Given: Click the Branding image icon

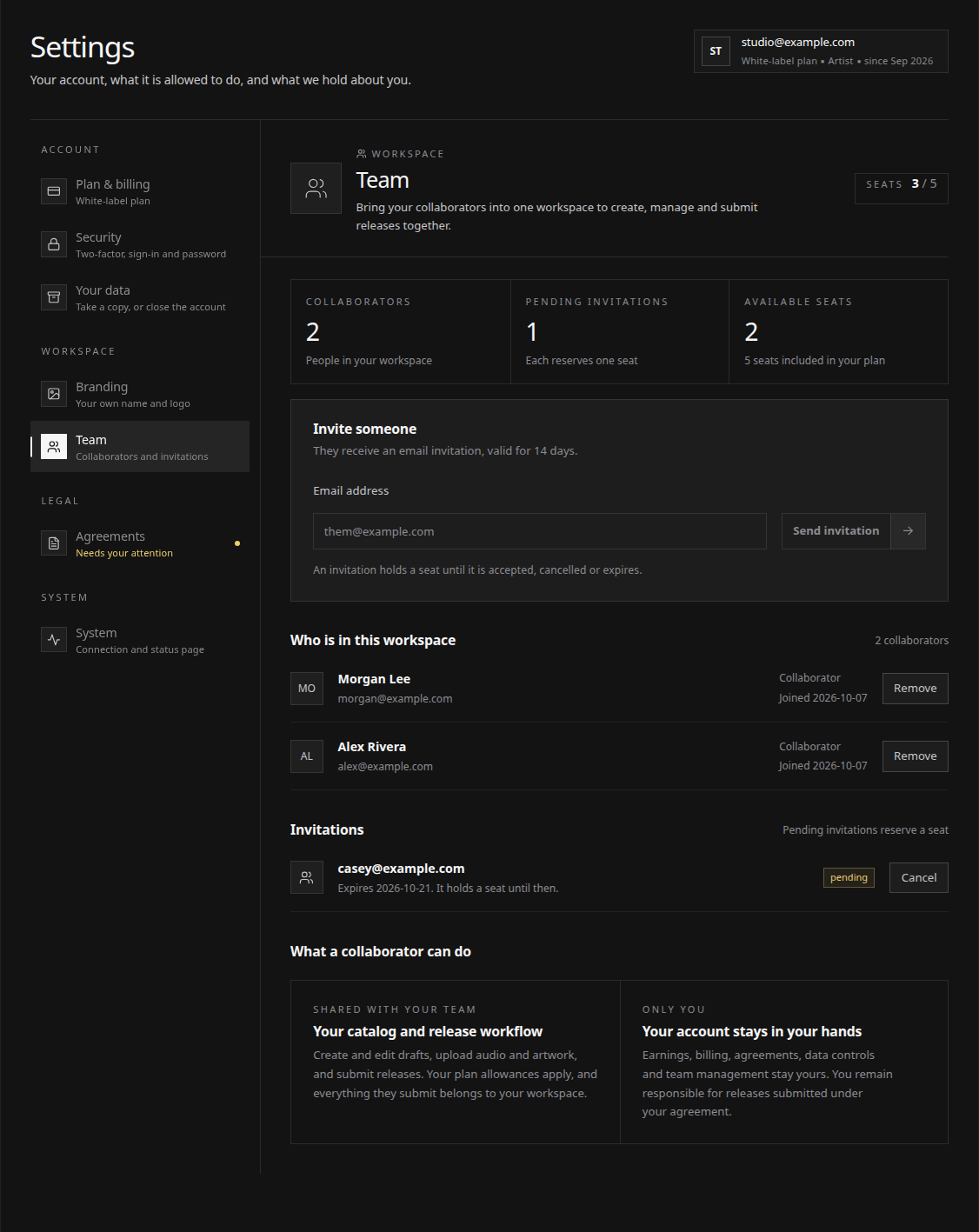Looking at the screenshot, I should tap(54, 394).
